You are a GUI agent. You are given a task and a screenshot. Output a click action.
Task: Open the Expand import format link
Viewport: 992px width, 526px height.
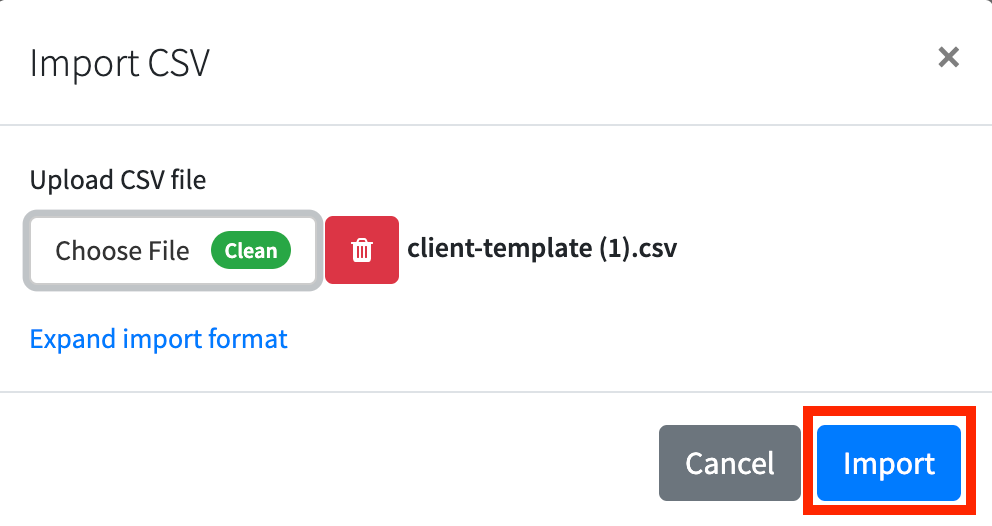coord(159,339)
